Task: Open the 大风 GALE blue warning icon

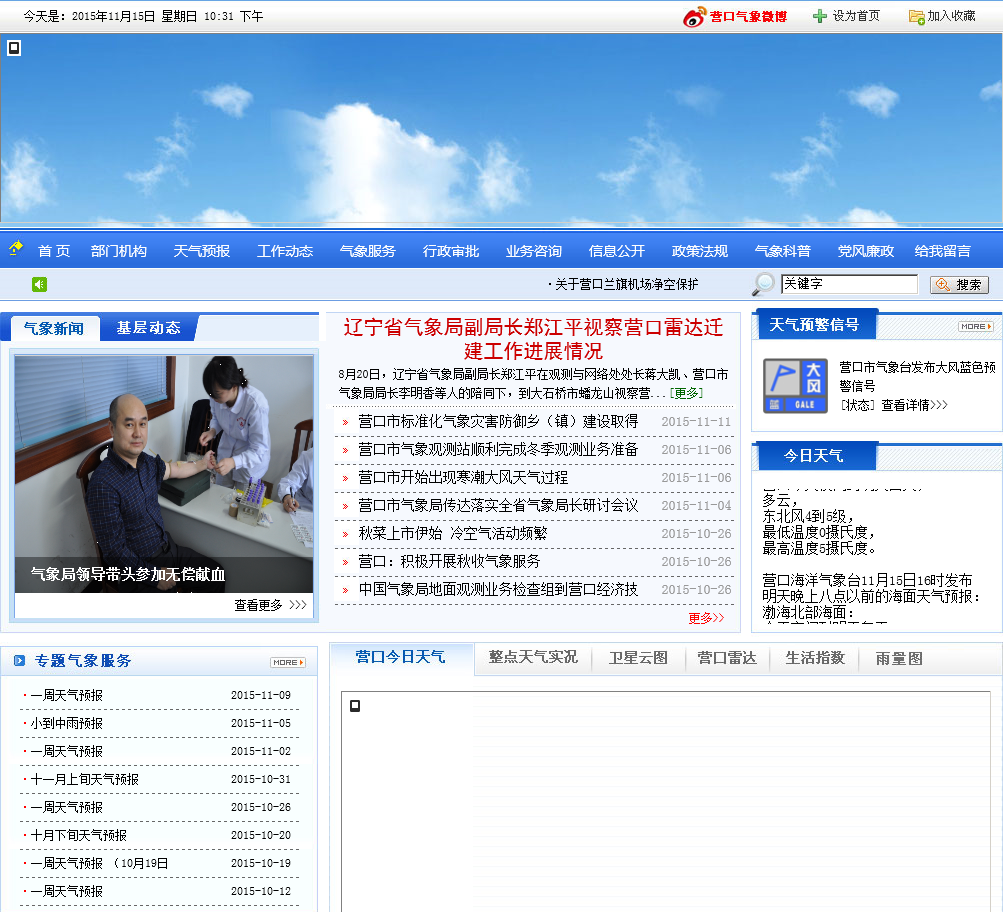Action: pyautogui.click(x=795, y=385)
